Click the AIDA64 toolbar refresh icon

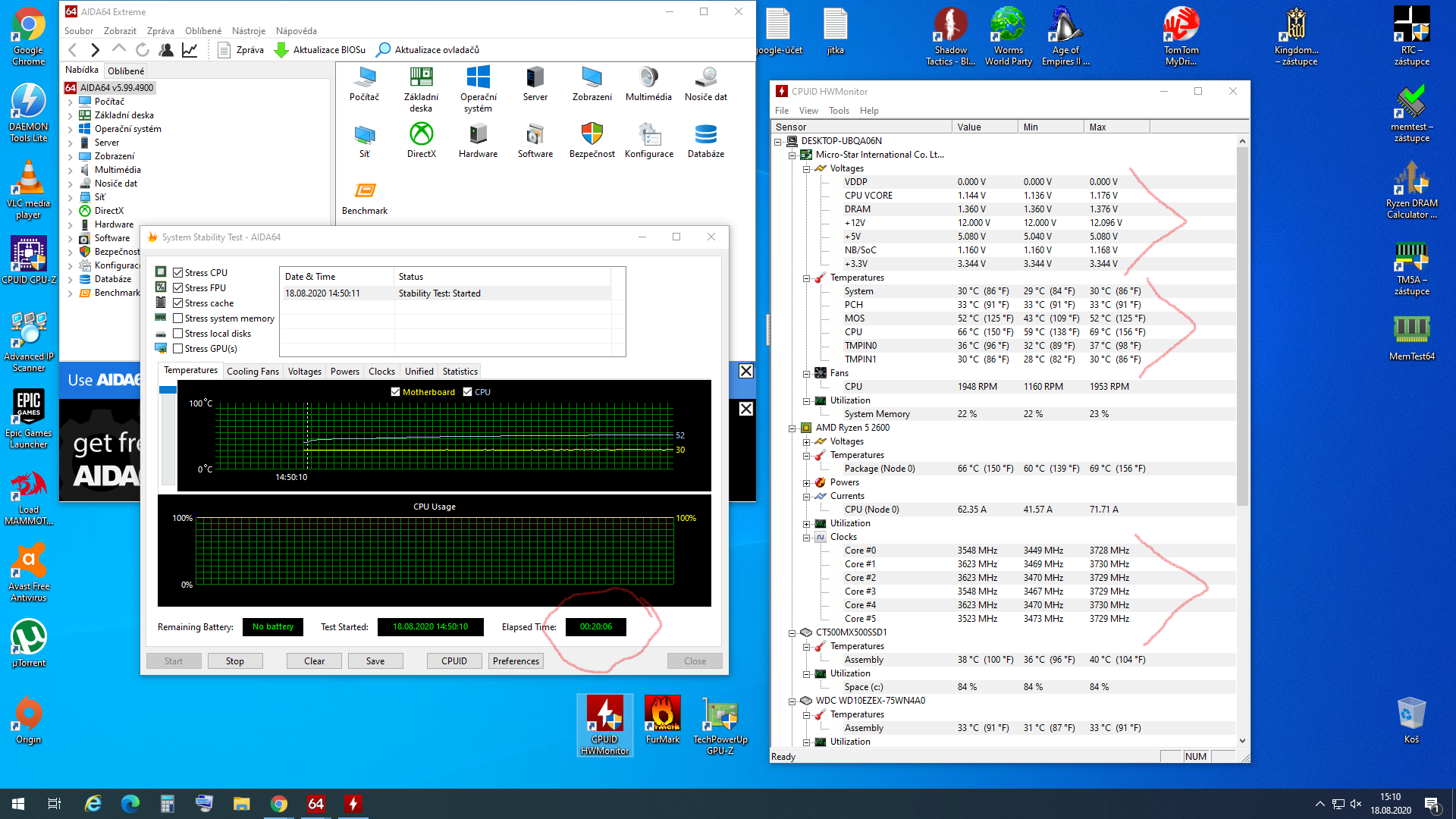(x=142, y=50)
